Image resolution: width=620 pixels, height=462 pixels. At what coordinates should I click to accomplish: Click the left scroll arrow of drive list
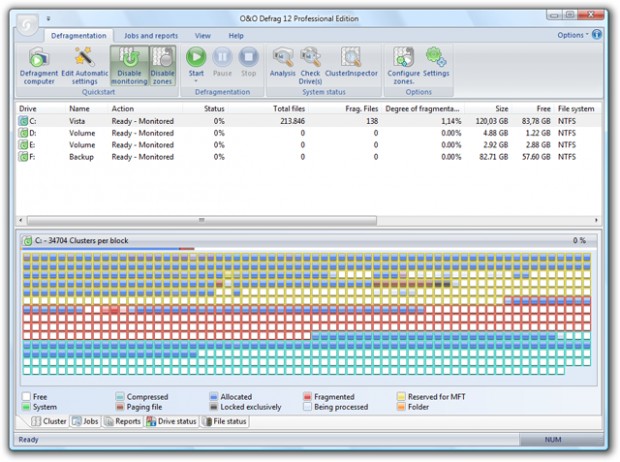click(x=21, y=220)
